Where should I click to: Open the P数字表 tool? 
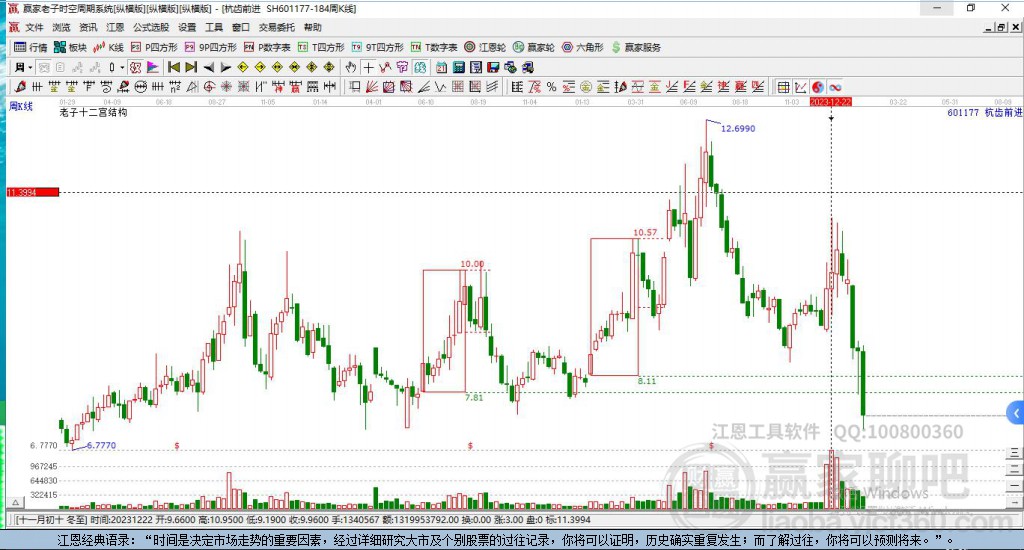(x=267, y=47)
